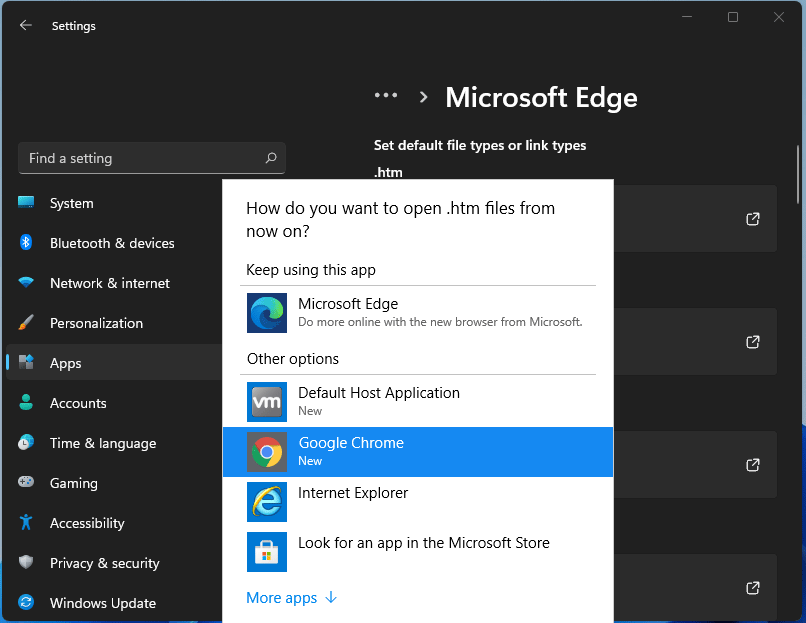Choose Internet Explorer option
Image resolution: width=806 pixels, height=623 pixels.
pos(418,502)
